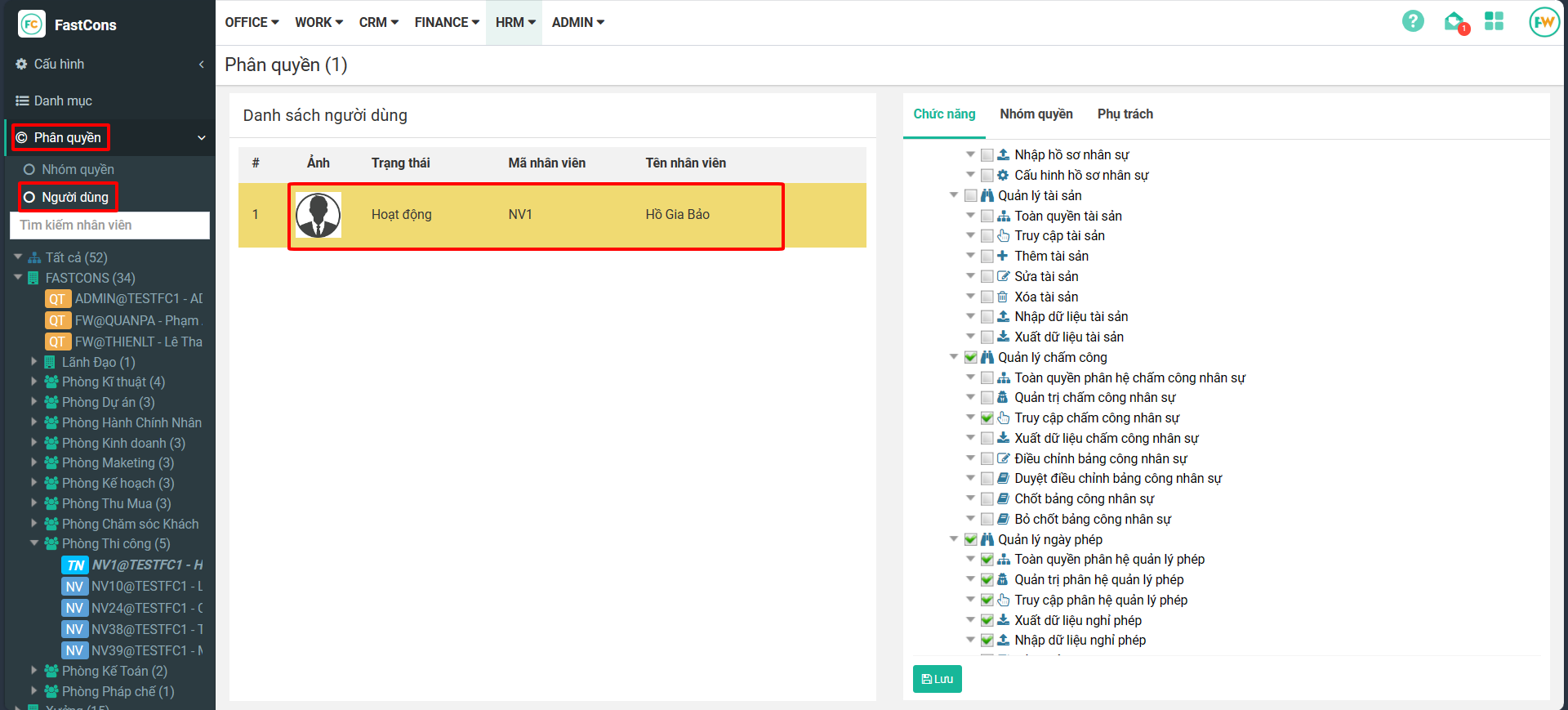Open the HRM dropdown menu

coord(514,22)
